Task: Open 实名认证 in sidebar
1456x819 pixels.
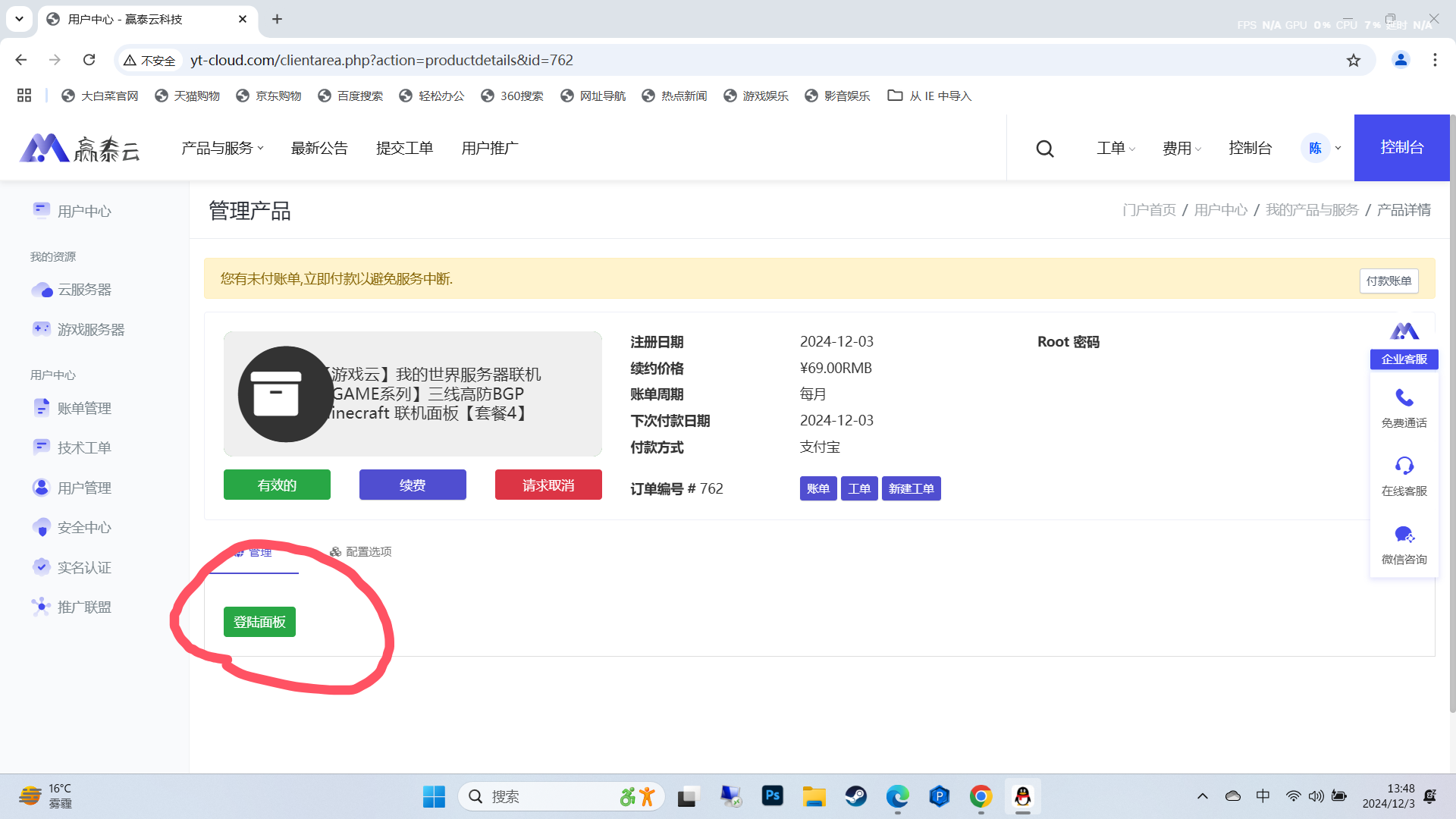Action: [72, 567]
